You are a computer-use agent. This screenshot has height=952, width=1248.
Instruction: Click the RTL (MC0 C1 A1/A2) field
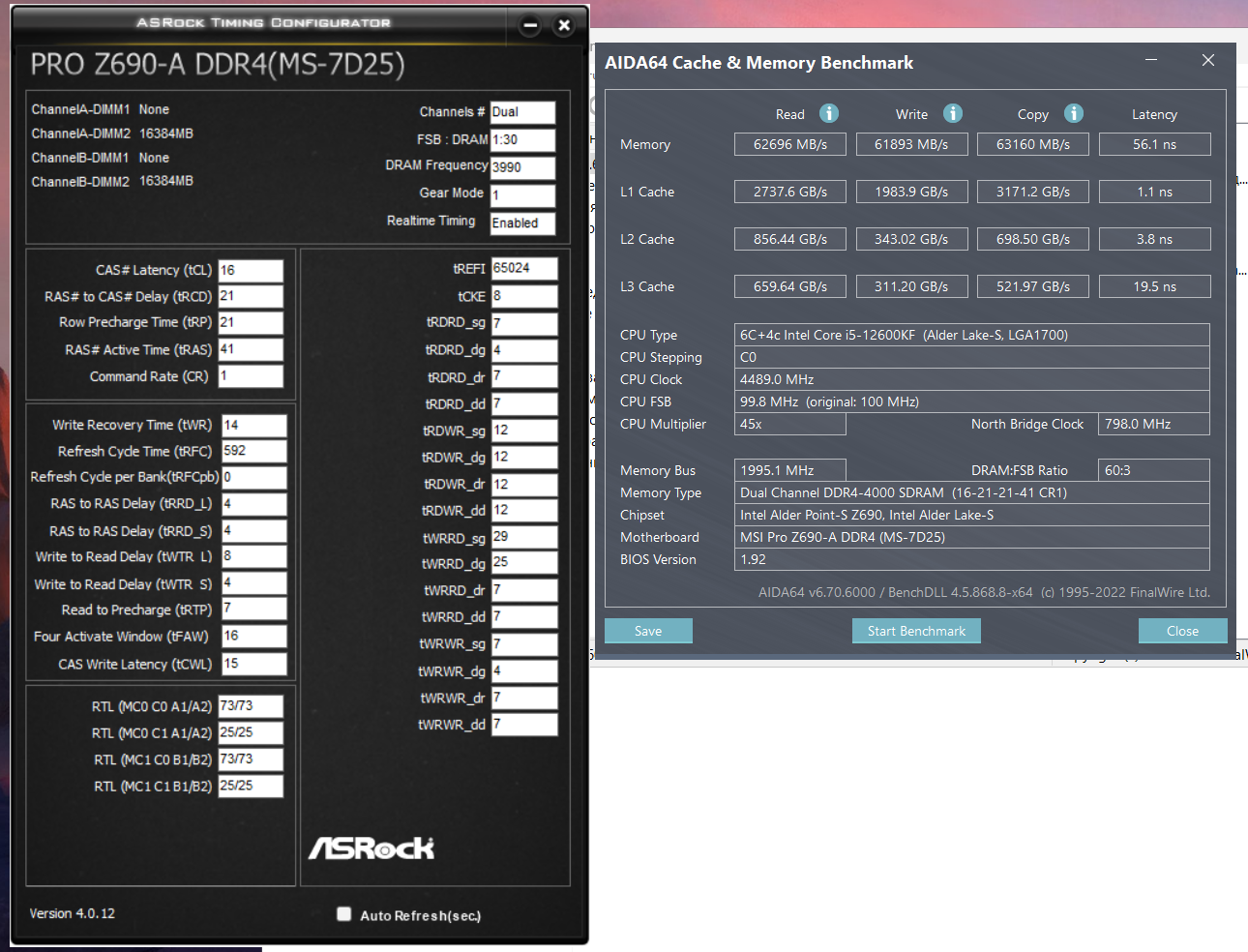[x=251, y=733]
